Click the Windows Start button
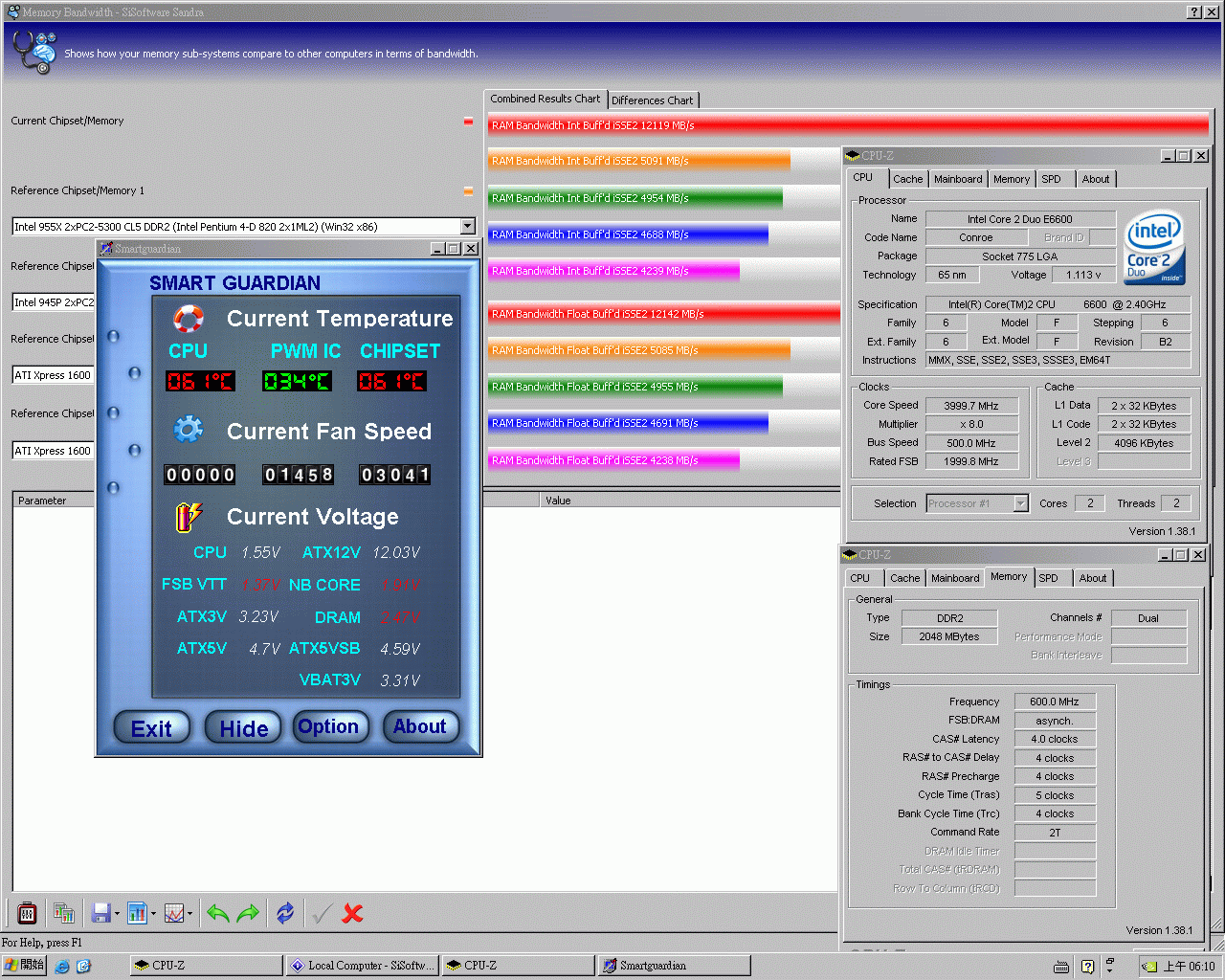This screenshot has height=980, width=1225. pos(24,965)
